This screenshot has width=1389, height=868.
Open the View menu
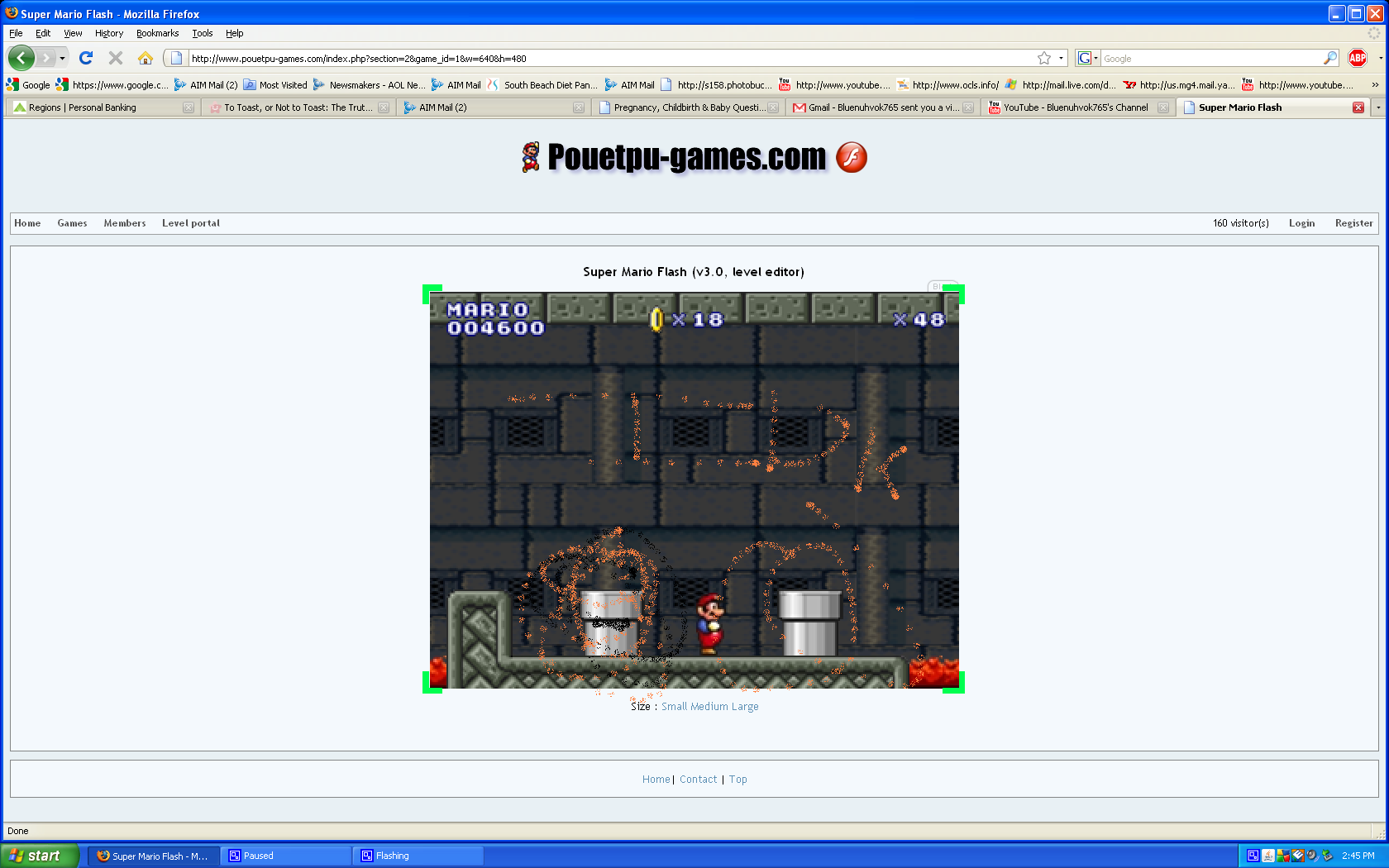click(73, 33)
